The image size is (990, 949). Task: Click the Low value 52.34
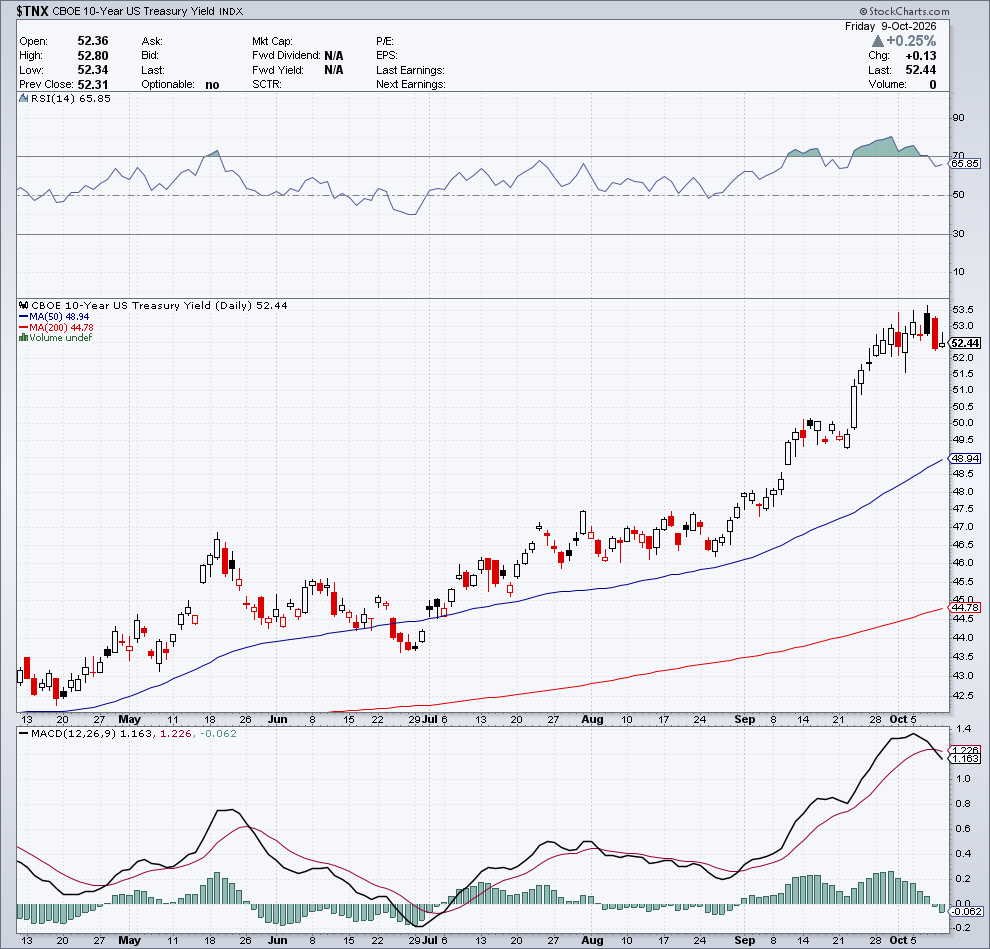coord(93,70)
